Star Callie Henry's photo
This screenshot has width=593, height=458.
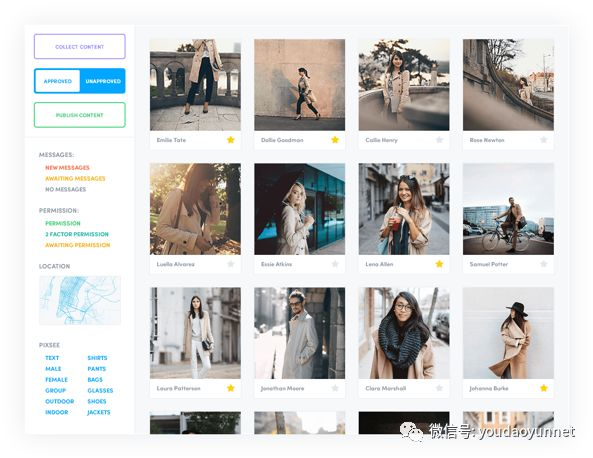(439, 140)
